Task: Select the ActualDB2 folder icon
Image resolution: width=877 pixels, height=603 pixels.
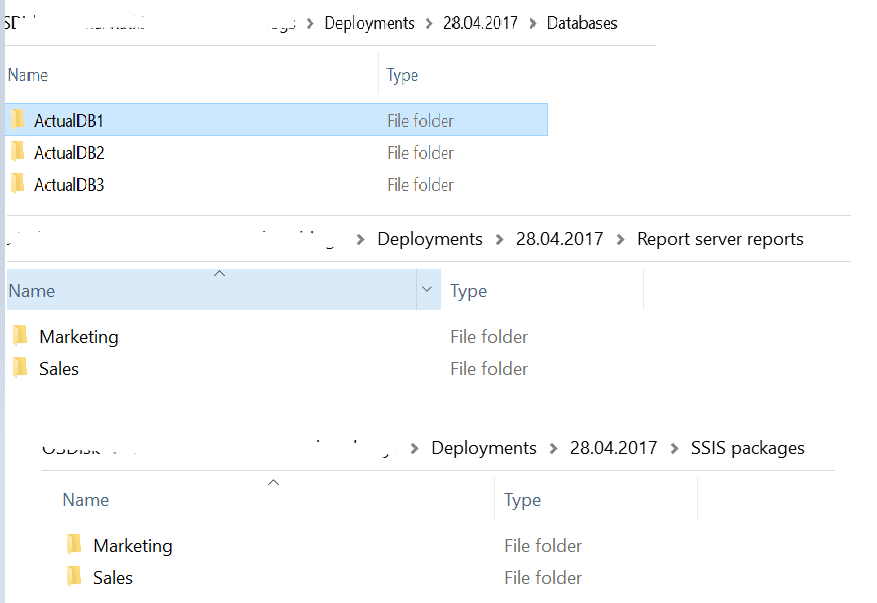Action: point(17,153)
